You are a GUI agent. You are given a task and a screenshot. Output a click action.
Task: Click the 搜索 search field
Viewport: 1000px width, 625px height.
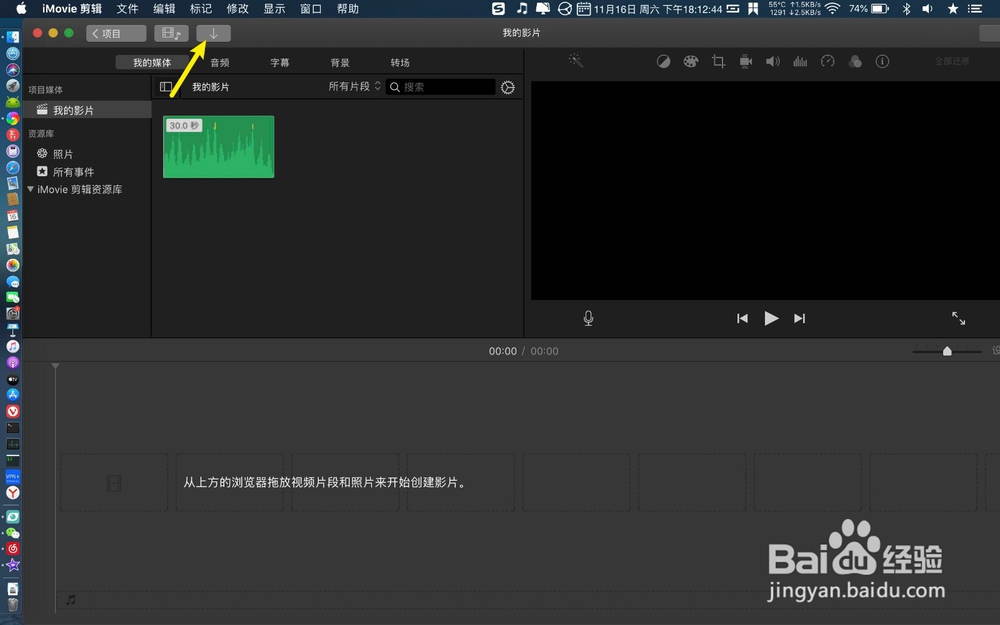441,87
